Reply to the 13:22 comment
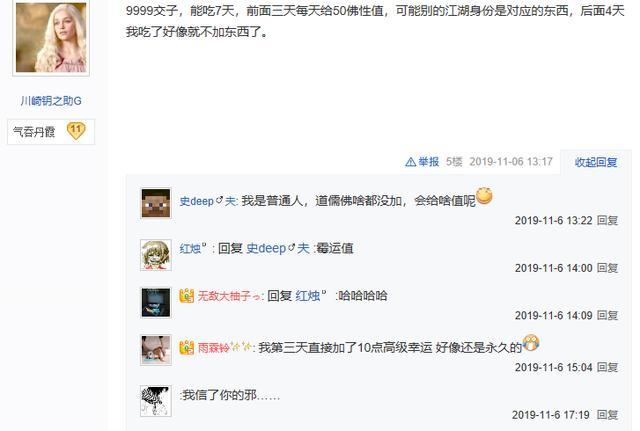Viewport: 640px width, 431px height. [607, 220]
